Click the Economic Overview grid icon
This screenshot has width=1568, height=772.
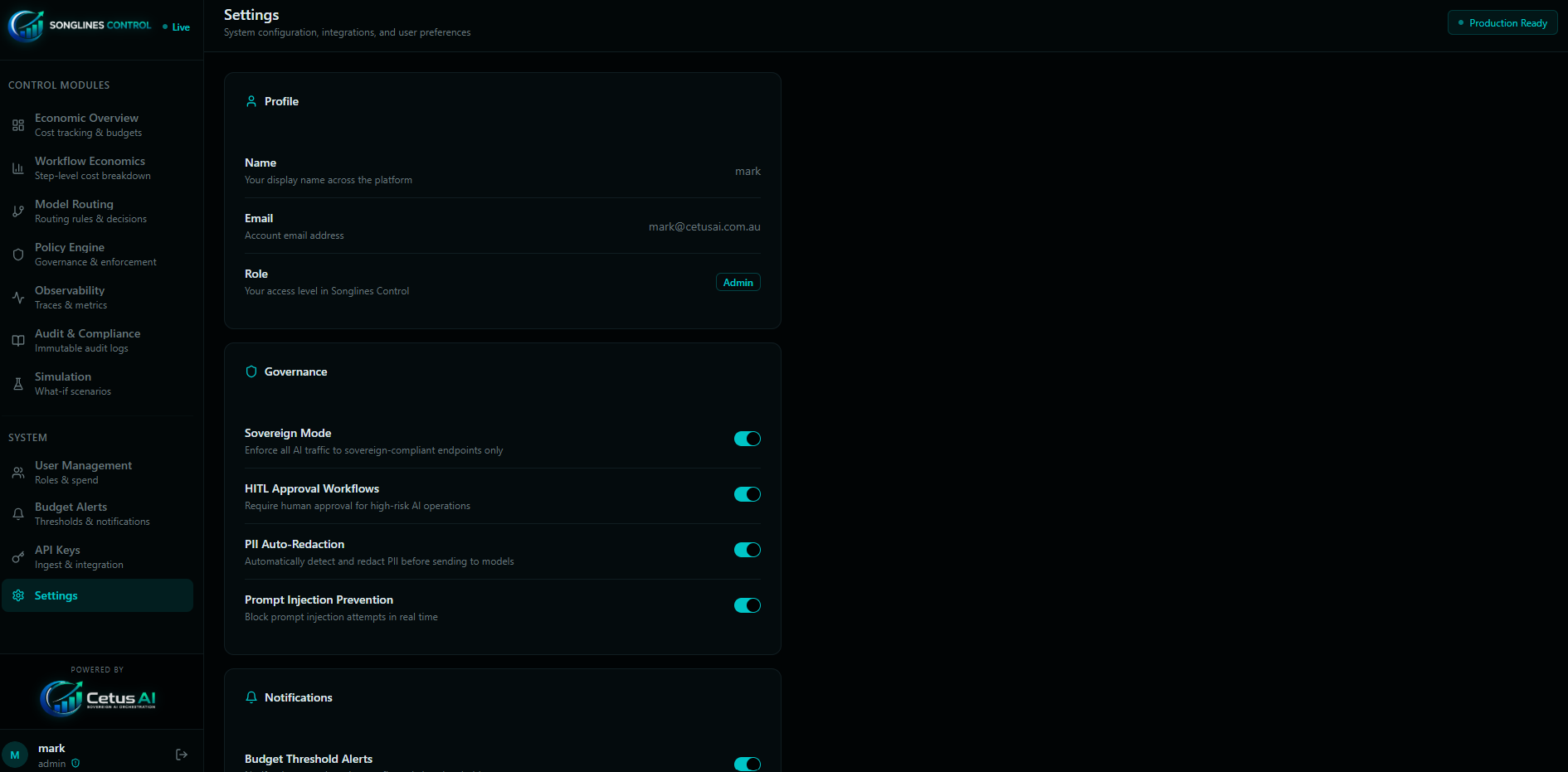(x=18, y=125)
